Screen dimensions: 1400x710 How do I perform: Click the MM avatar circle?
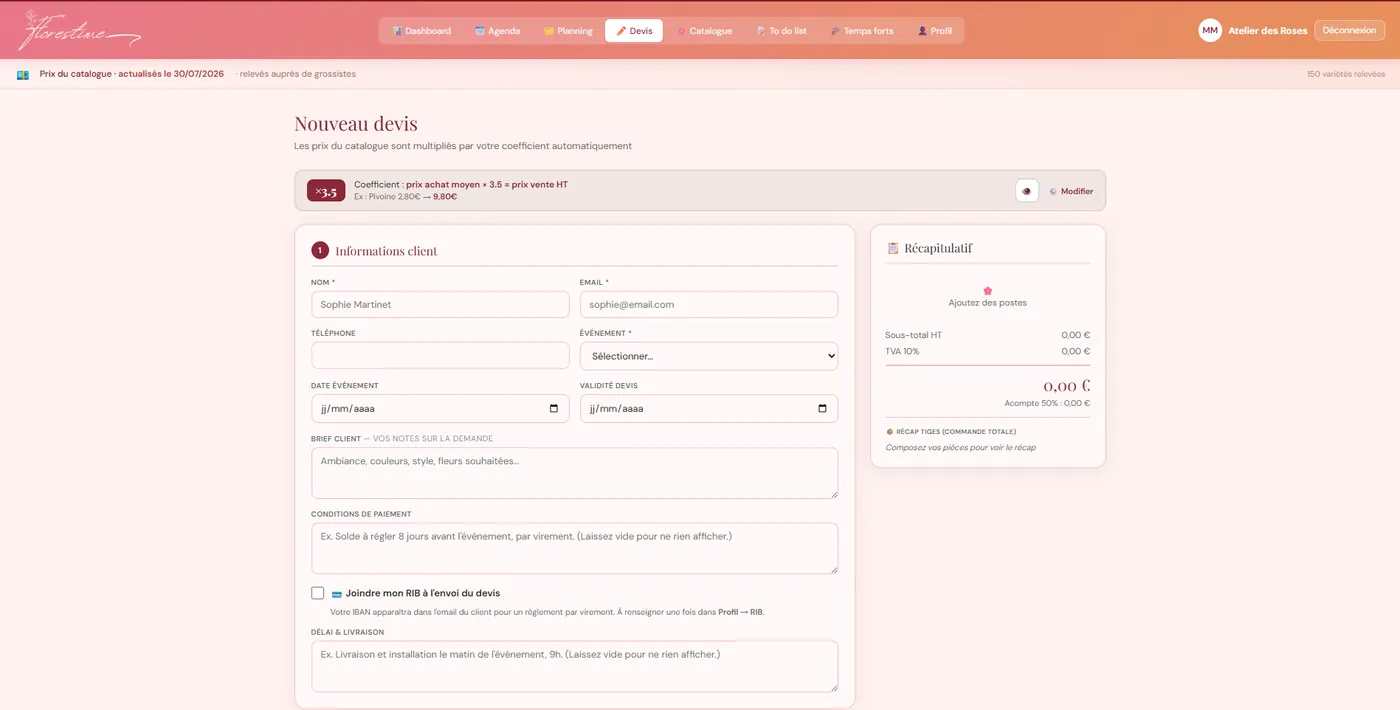[1210, 30]
